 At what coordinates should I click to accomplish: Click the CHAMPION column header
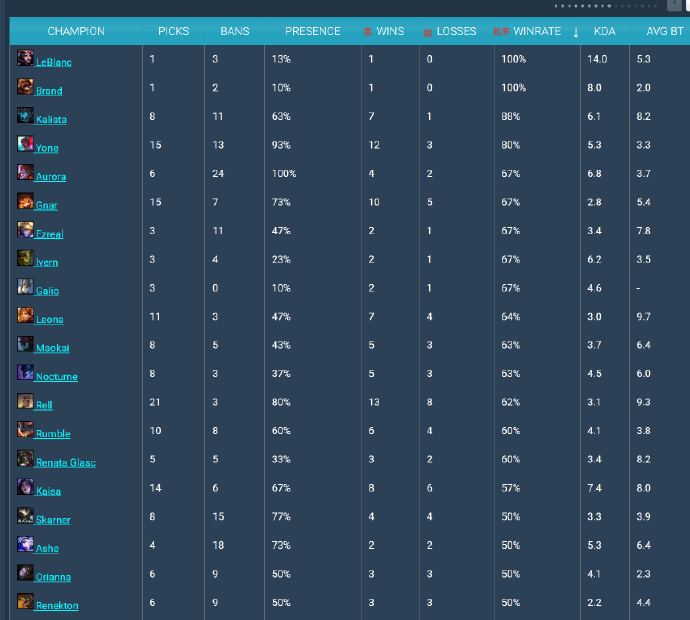point(76,31)
